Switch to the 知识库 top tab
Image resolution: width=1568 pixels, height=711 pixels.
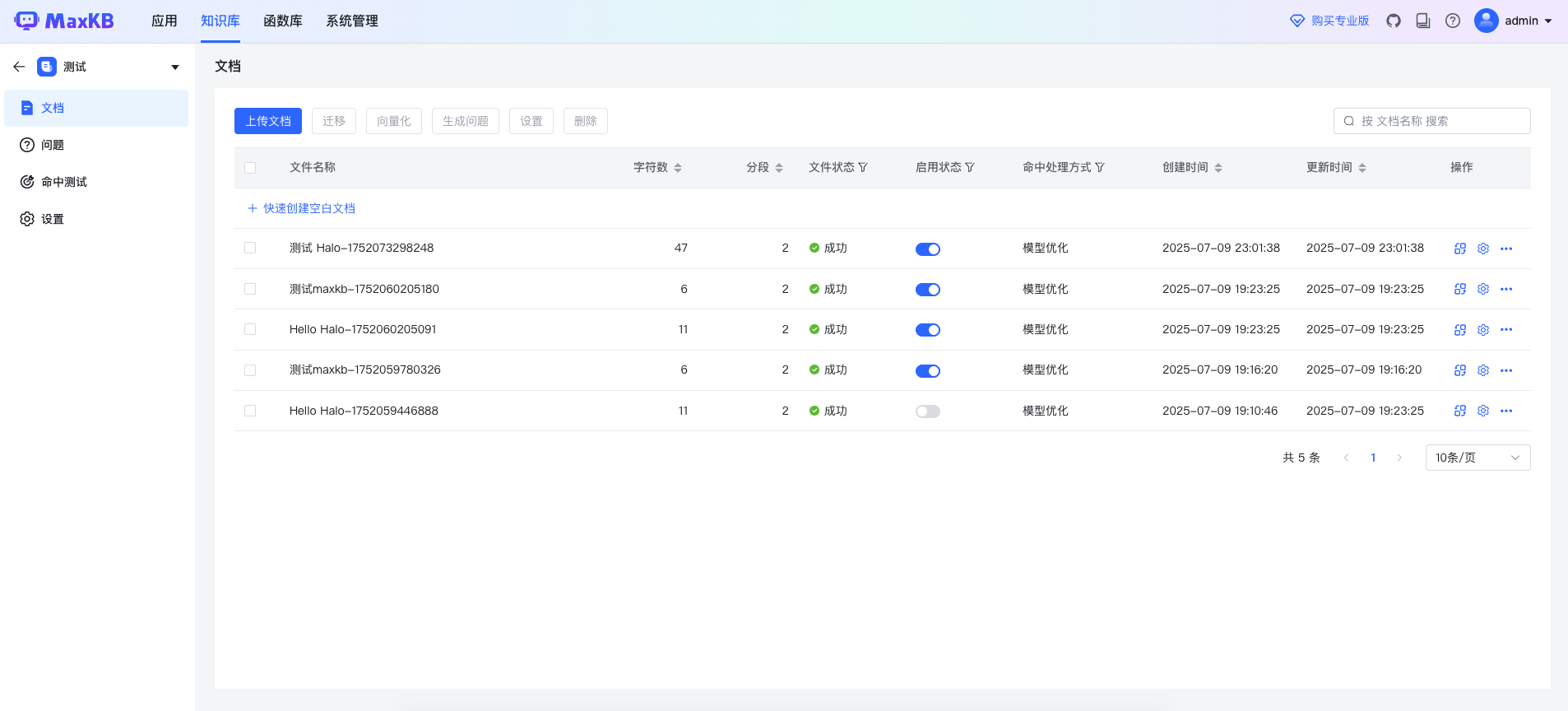[220, 21]
